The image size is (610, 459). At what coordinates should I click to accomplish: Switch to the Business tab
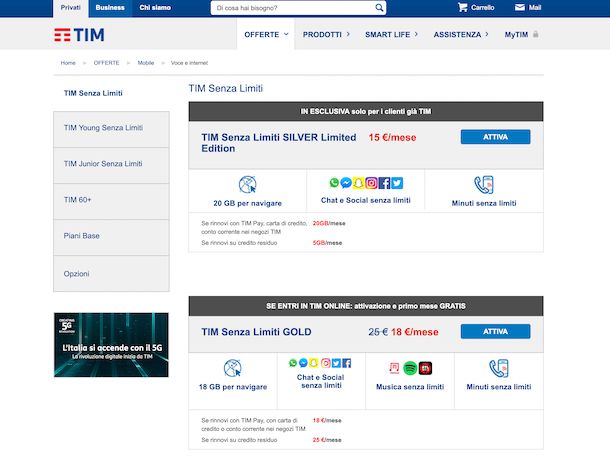point(110,8)
